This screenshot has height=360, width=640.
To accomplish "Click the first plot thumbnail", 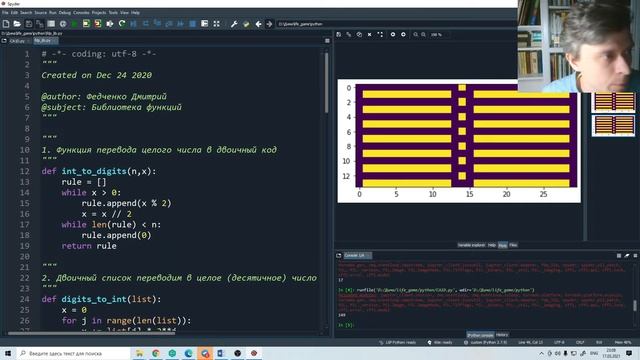I will 613,102.
